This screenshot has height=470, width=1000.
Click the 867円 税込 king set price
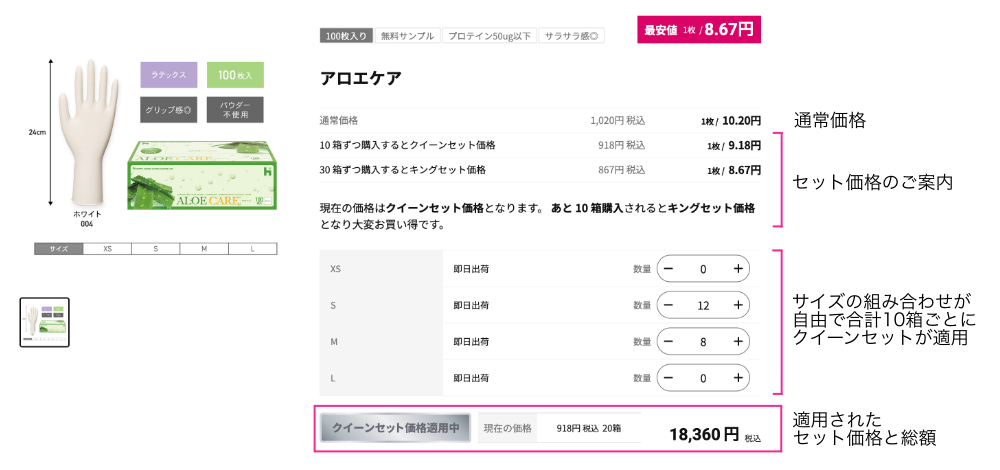point(621,170)
